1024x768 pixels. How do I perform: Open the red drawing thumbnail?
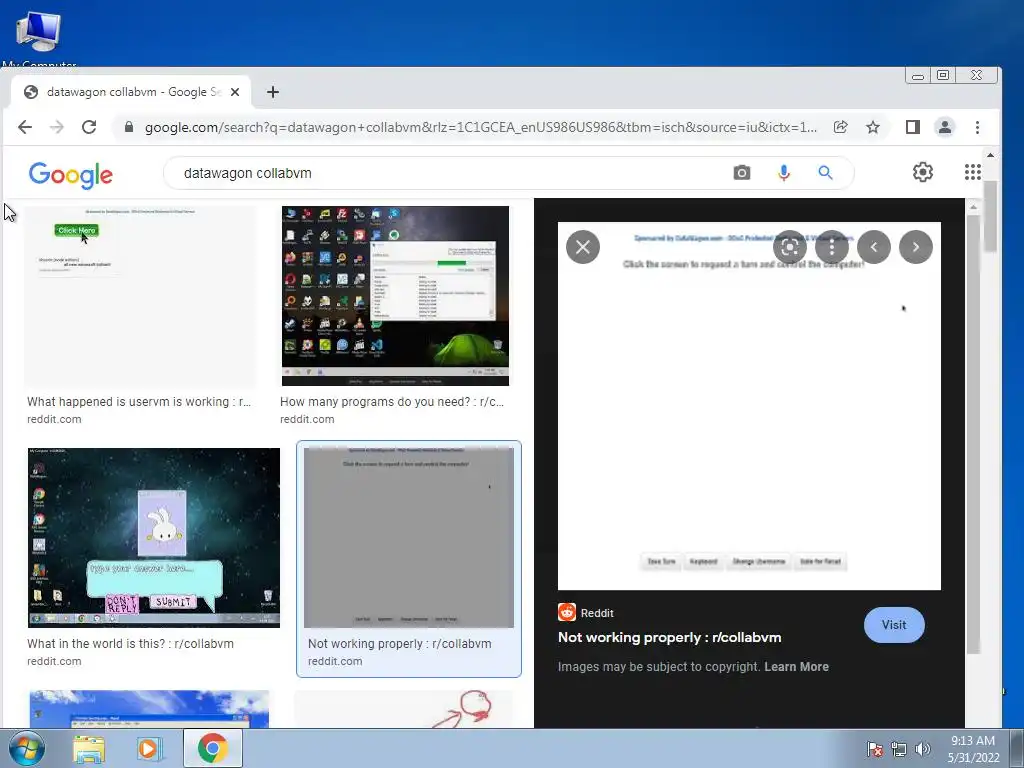click(404, 709)
